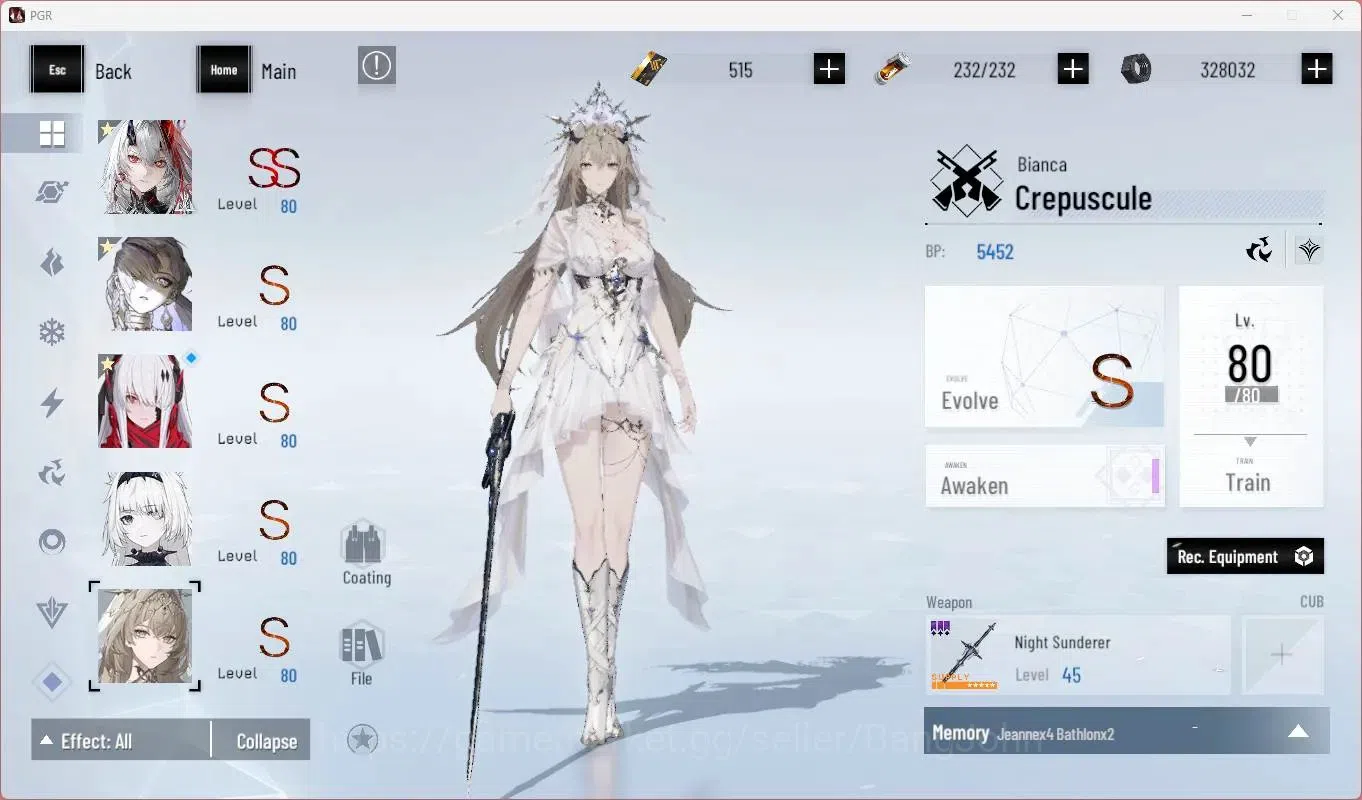
Task: Filter characters by ice snowflake element
Action: tap(52, 332)
